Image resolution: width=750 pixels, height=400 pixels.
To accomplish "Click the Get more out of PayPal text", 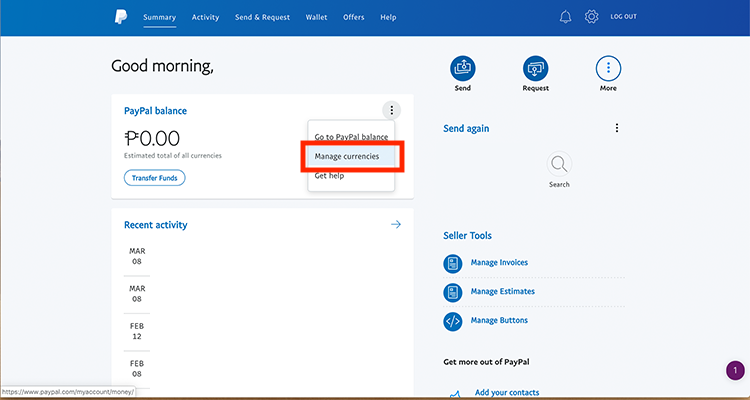I will [486, 362].
